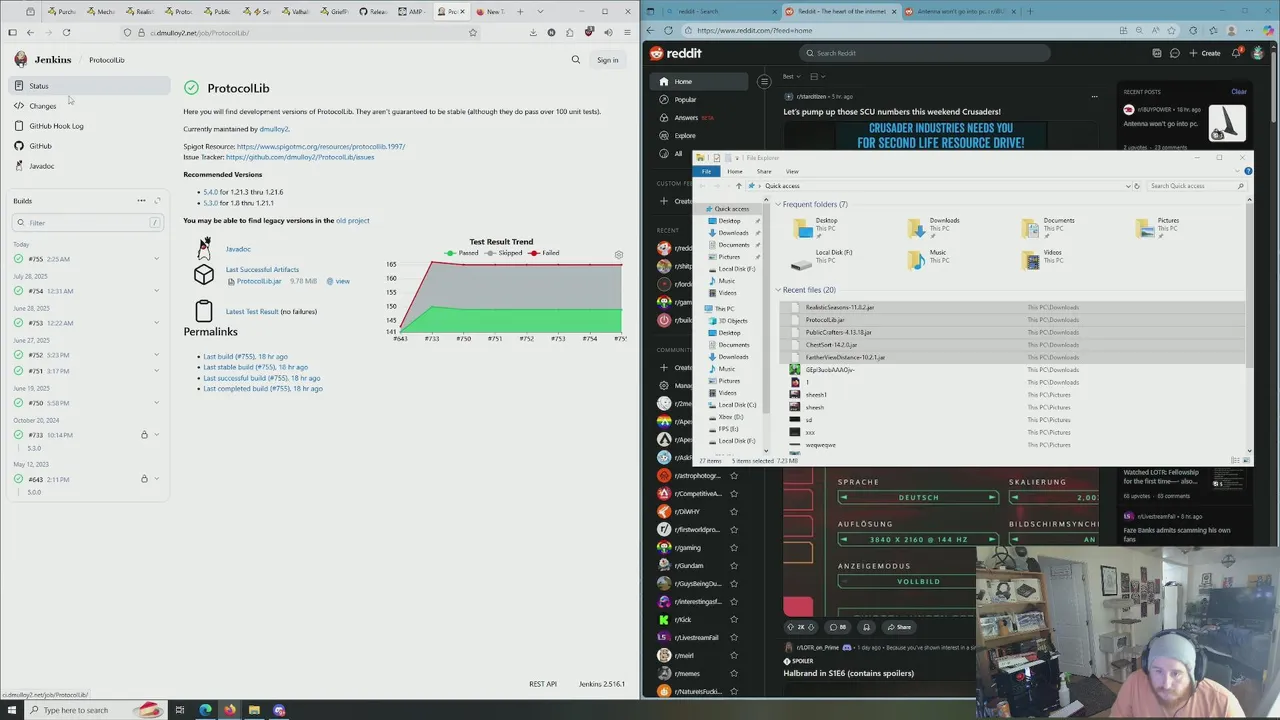This screenshot has width=1280, height=720.
Task: Open the dmulloy2 maintainer link
Action: [x=273, y=129]
